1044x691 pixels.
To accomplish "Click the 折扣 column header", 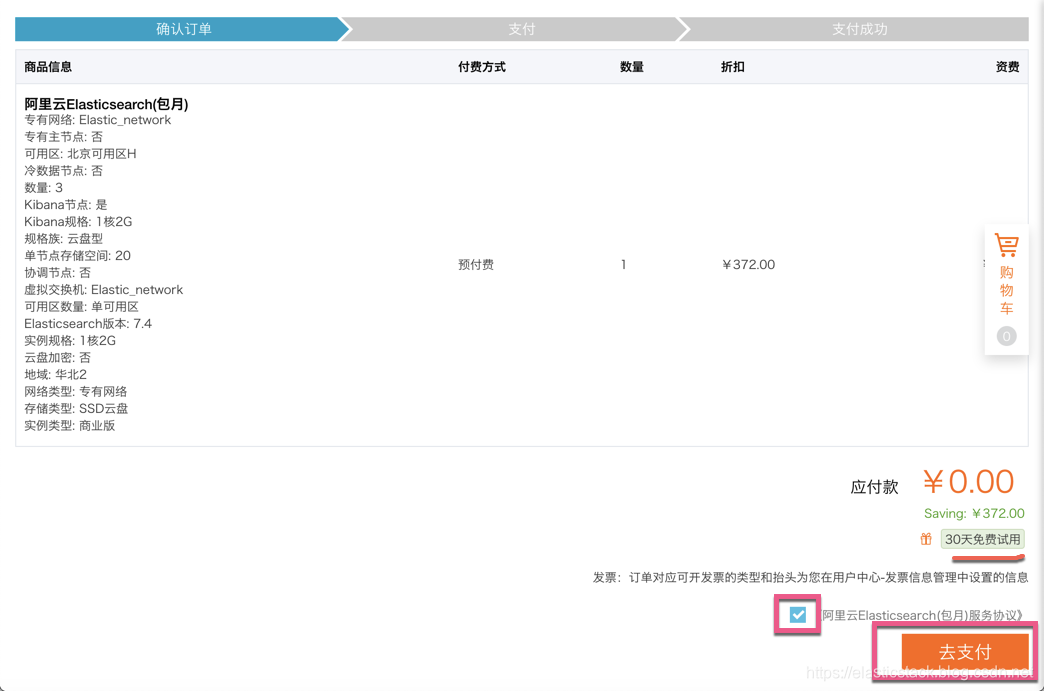I will (732, 67).
